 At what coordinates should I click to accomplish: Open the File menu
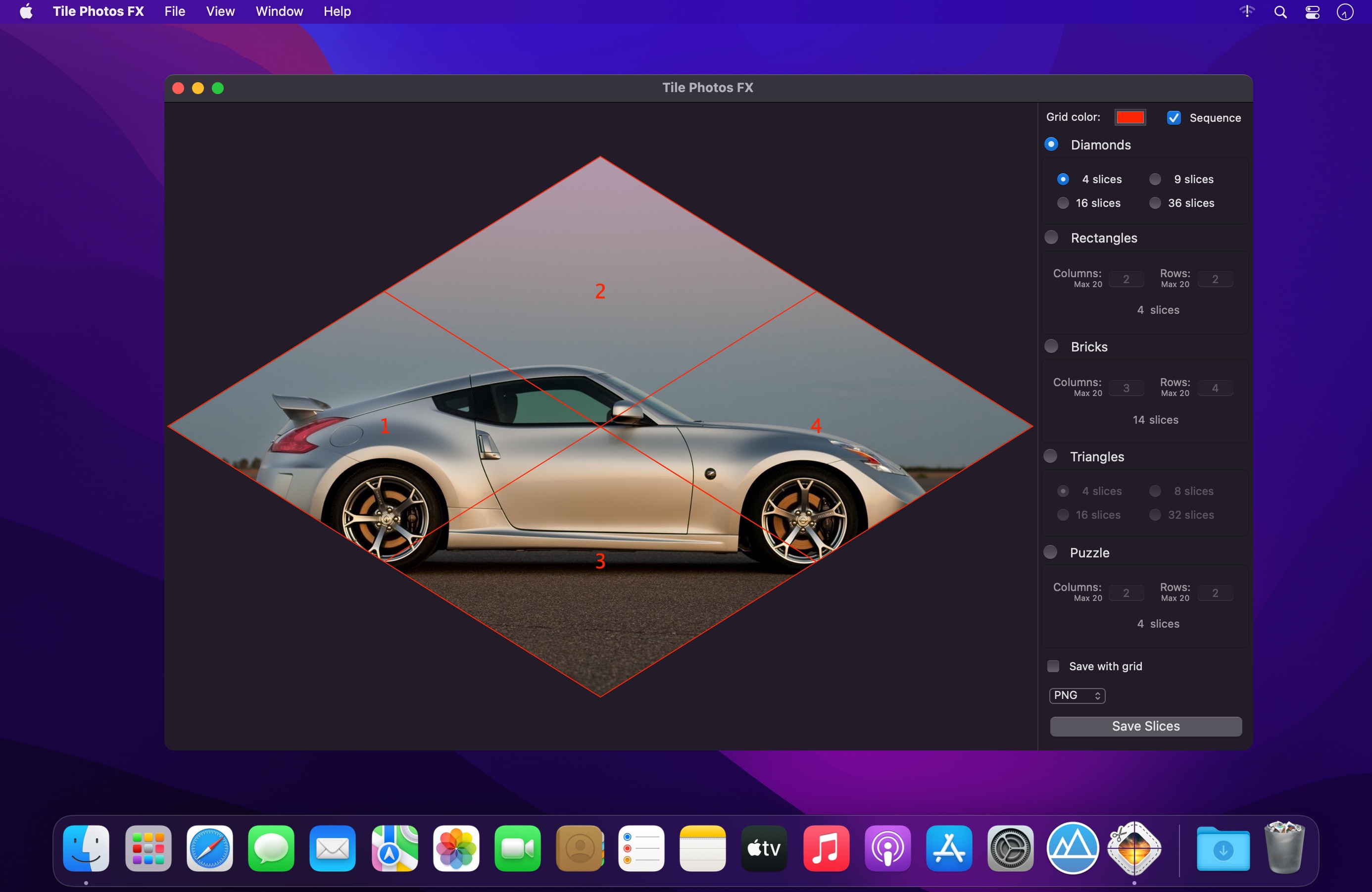[174, 11]
